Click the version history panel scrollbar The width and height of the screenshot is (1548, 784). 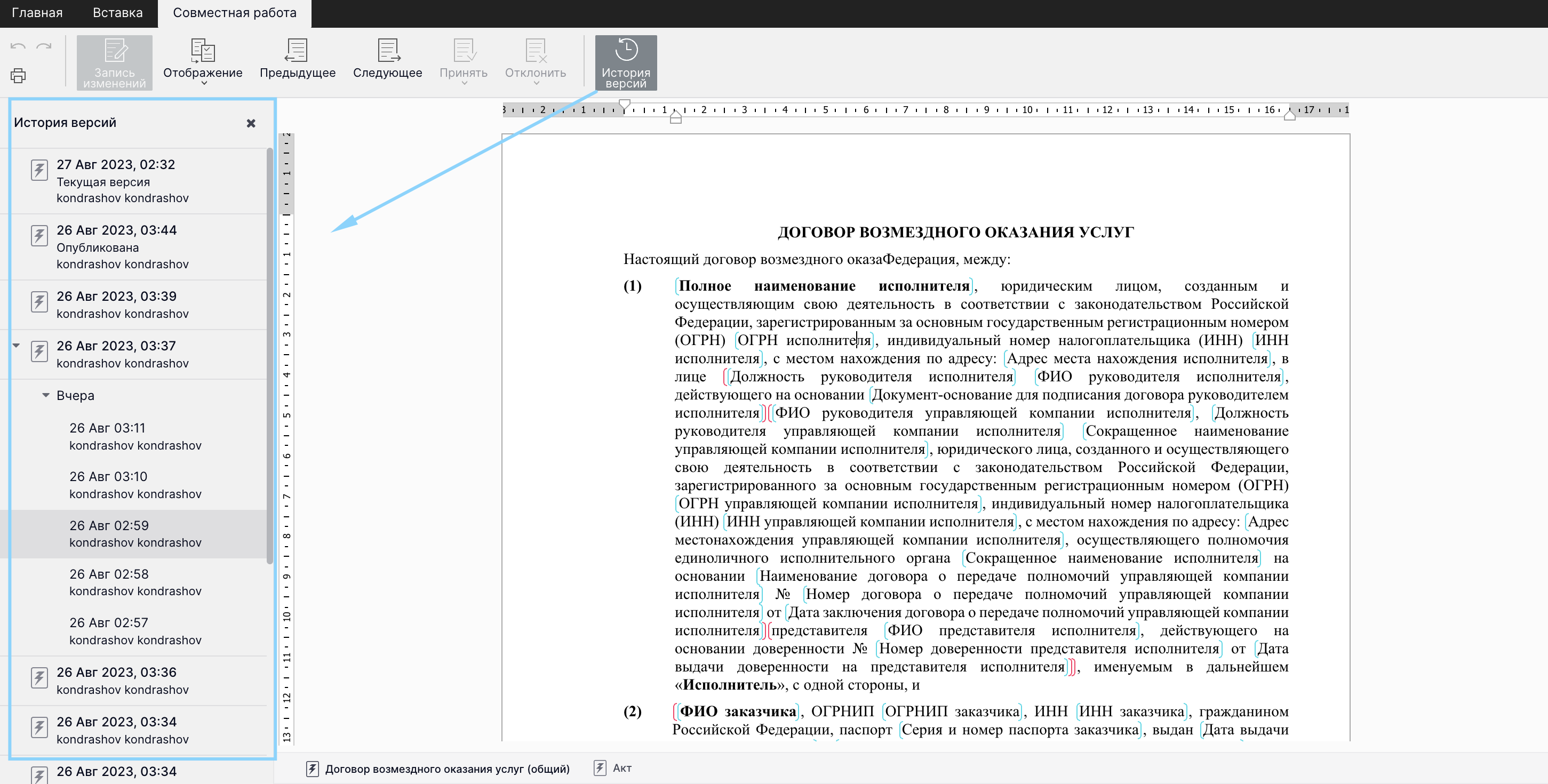click(x=270, y=356)
